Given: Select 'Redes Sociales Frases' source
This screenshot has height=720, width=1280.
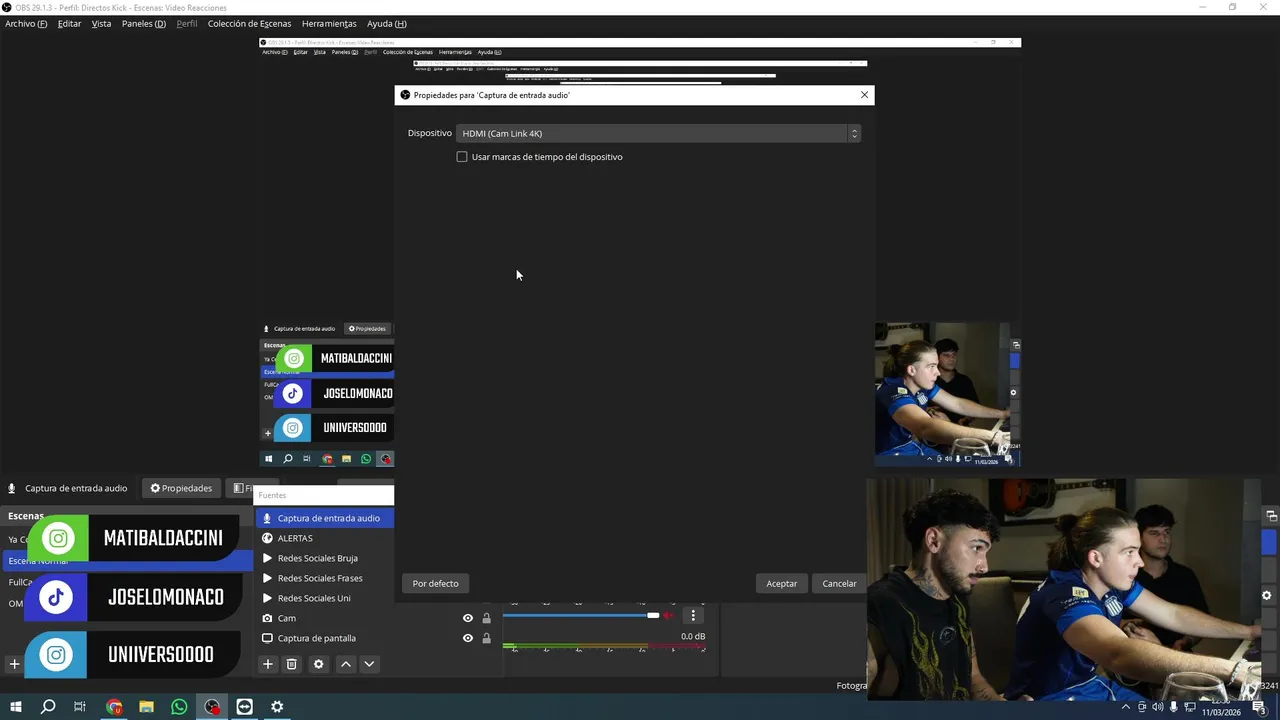Looking at the screenshot, I should [324, 578].
